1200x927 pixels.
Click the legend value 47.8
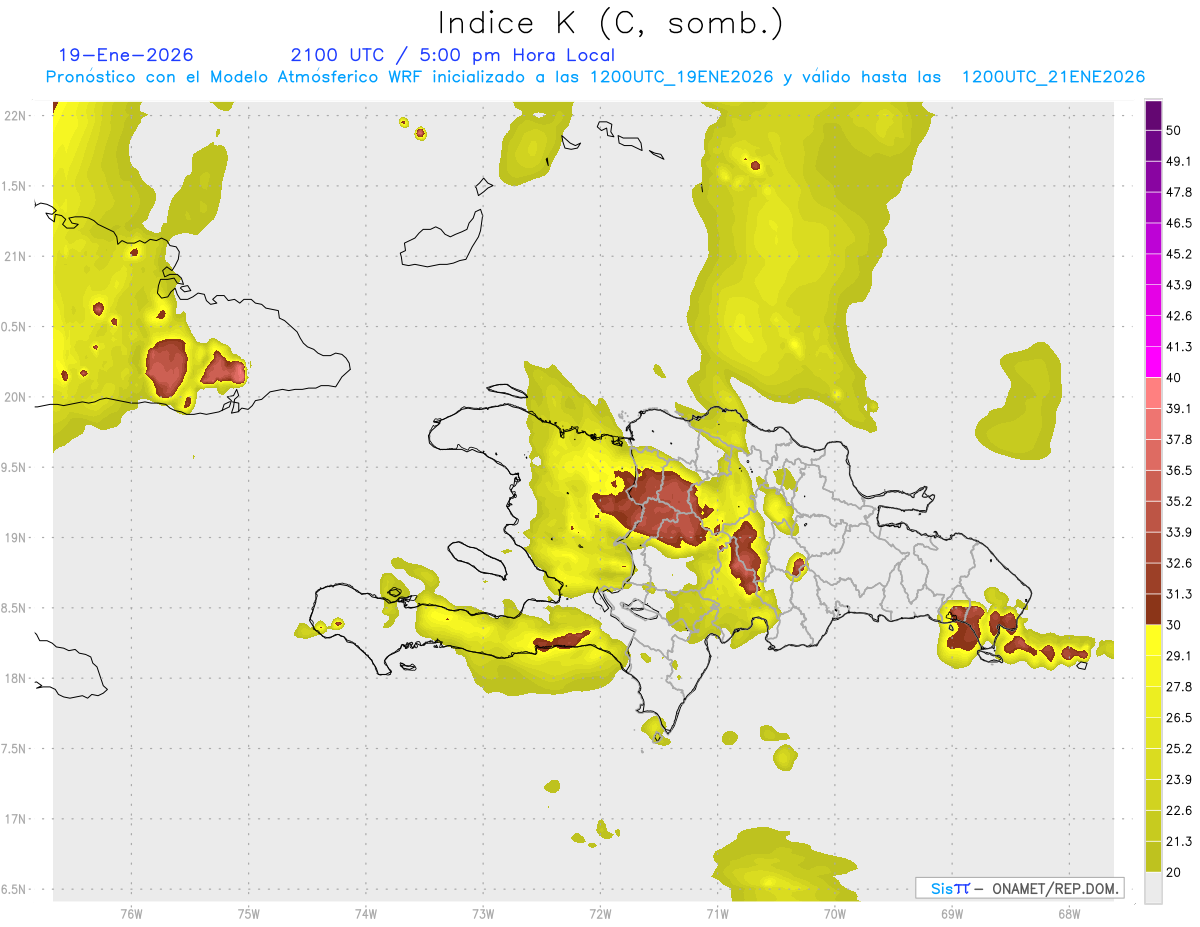(1178, 192)
